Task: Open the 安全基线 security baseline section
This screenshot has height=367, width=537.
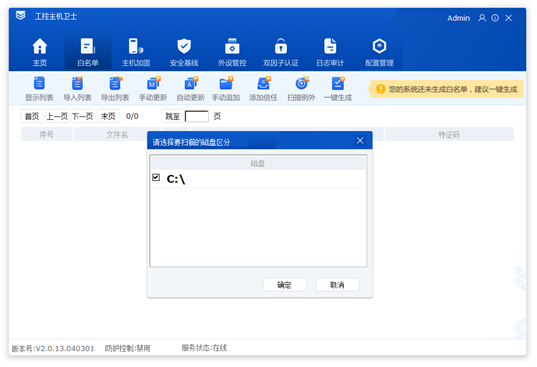Action: [184, 52]
